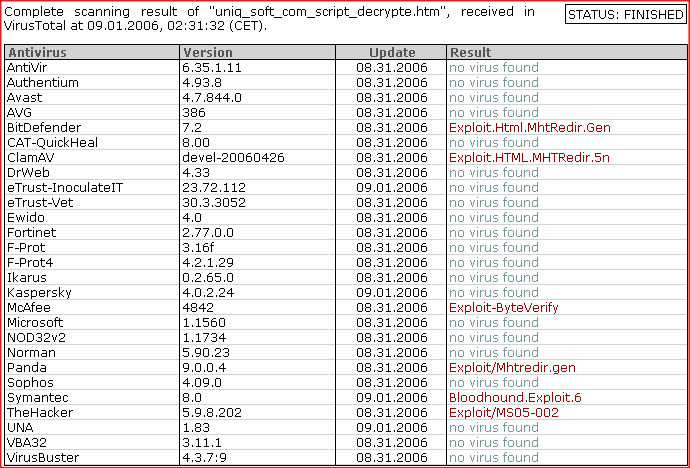Select the Authentium antivirus name
Screen dimensions: 690x468
(43, 83)
